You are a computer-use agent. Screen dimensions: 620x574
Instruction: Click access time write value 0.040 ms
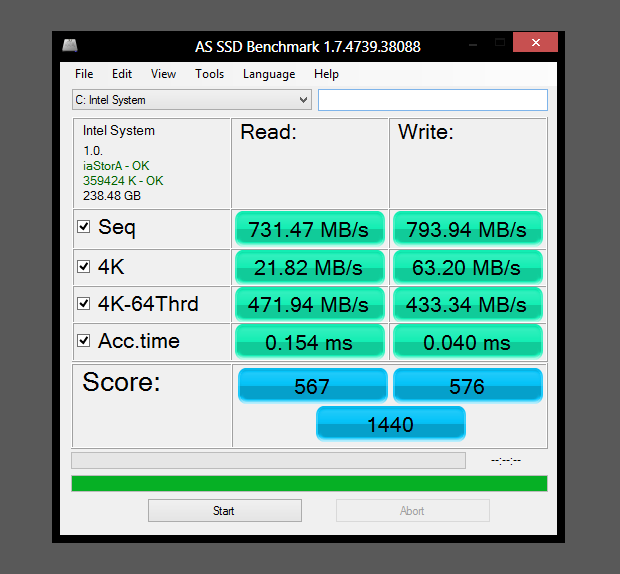point(467,342)
